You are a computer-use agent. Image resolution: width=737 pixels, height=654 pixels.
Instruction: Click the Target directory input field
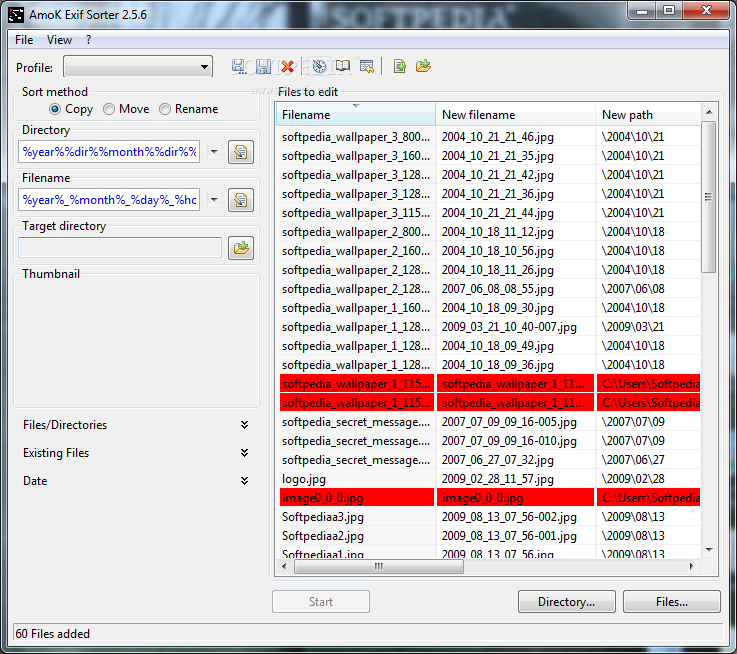tap(120, 248)
